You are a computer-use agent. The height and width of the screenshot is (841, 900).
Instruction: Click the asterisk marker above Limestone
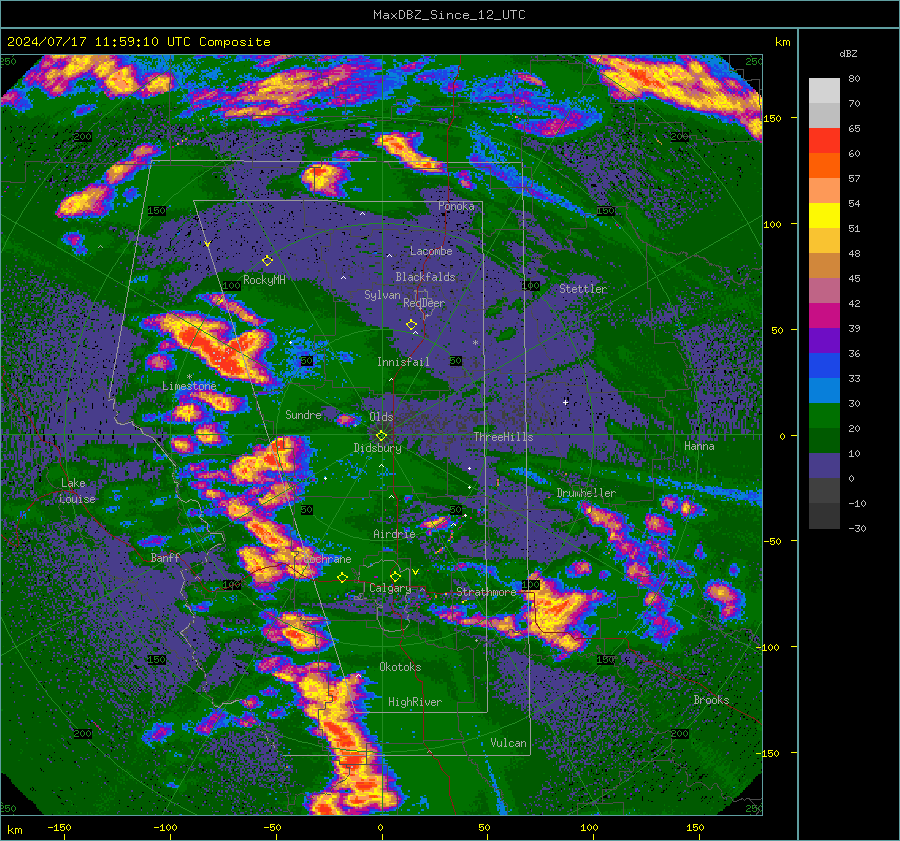[x=189, y=377]
